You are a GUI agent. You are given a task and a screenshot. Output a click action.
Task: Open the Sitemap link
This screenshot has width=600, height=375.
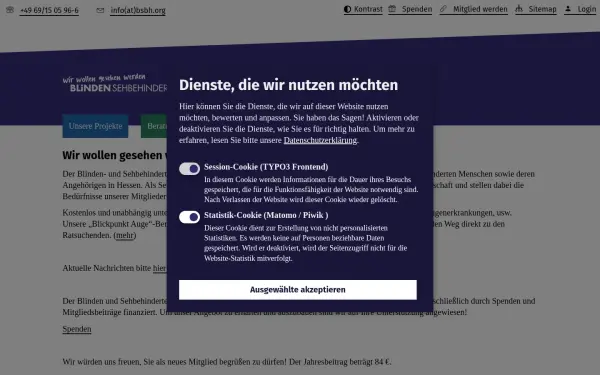(542, 9)
